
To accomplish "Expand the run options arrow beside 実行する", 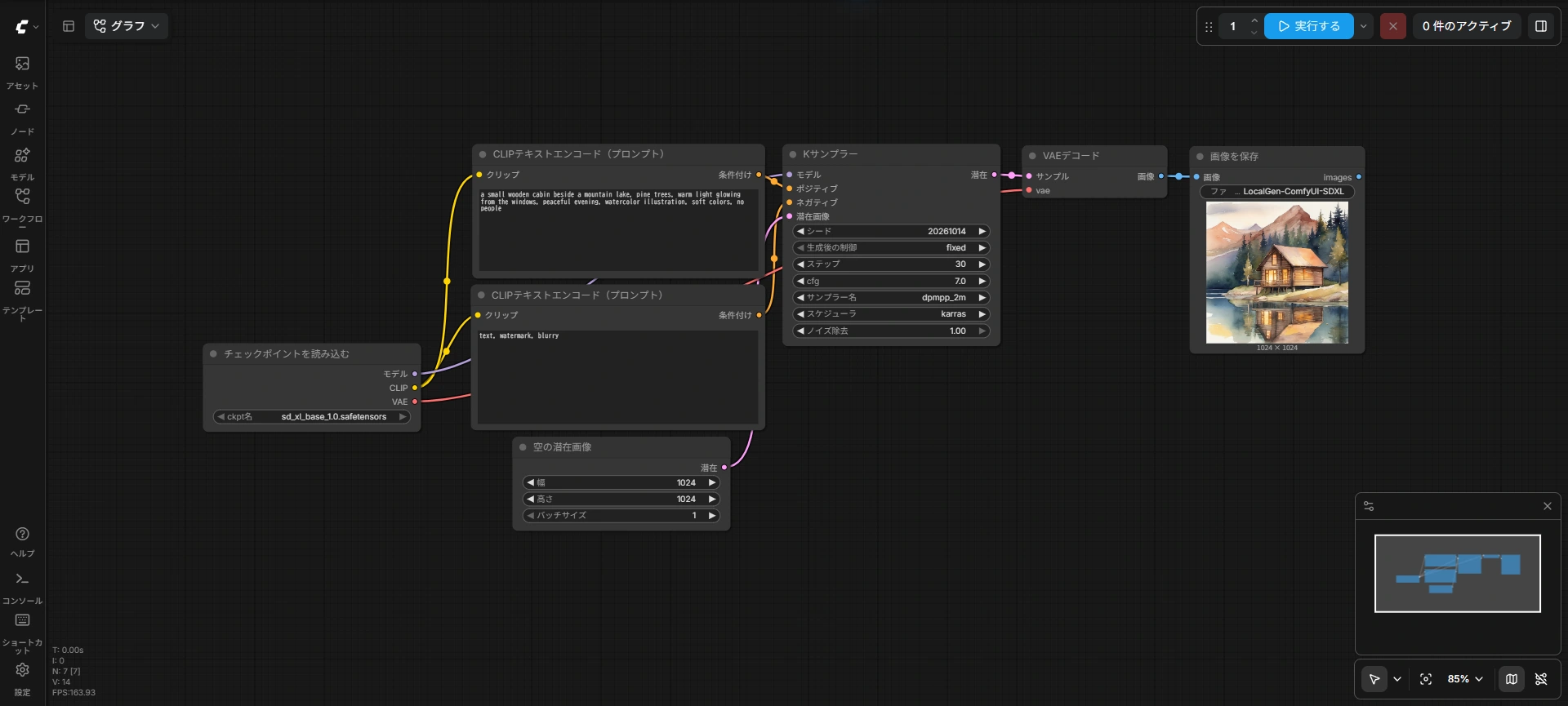I will pos(1363,26).
